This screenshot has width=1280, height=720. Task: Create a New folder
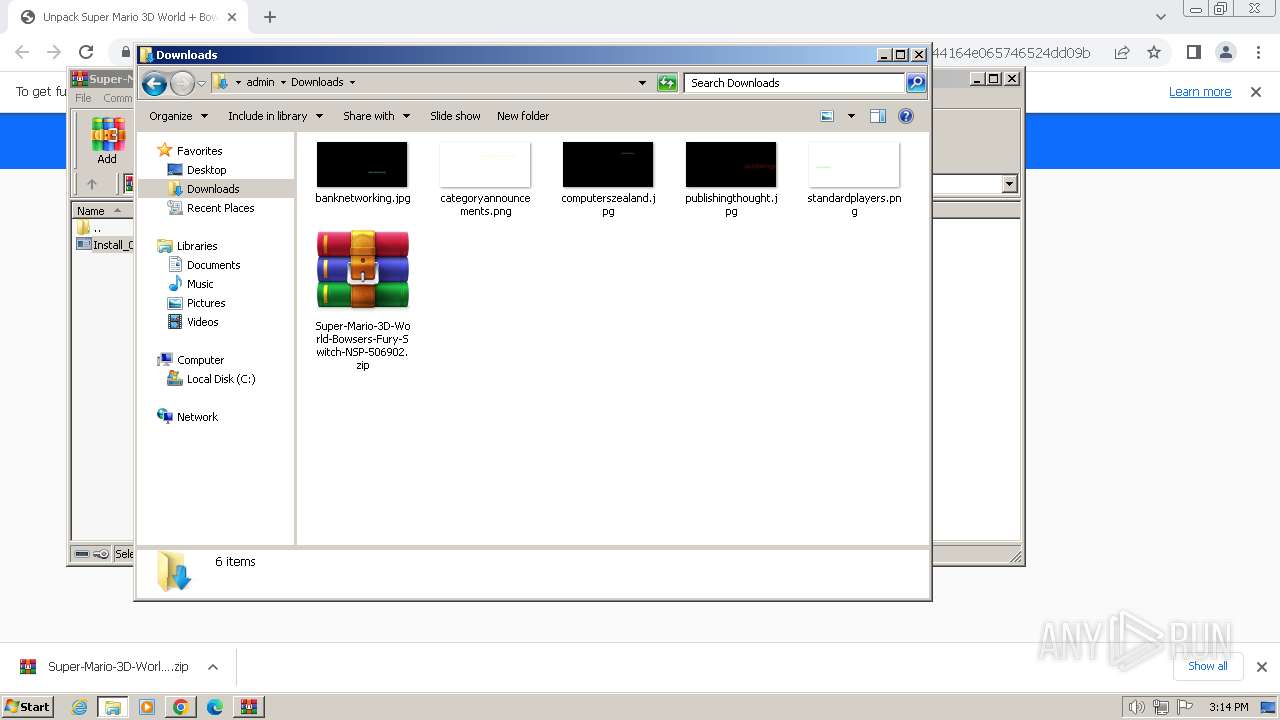[x=523, y=116]
